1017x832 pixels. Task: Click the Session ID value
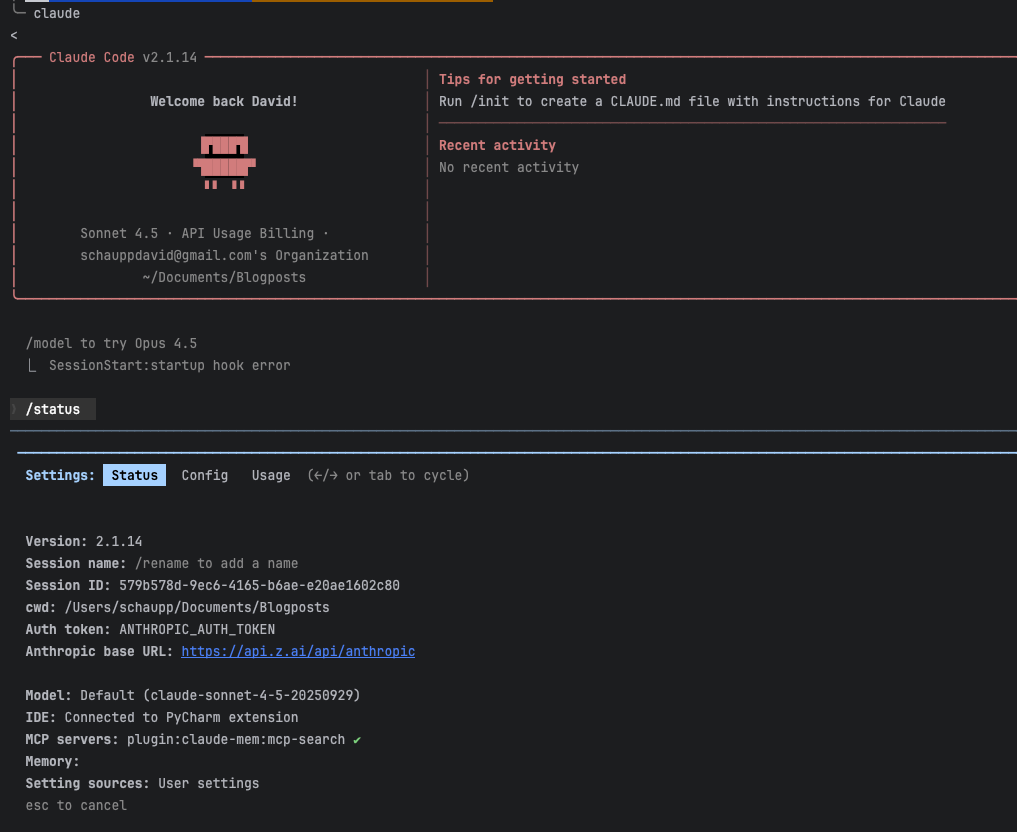pyautogui.click(x=259, y=585)
